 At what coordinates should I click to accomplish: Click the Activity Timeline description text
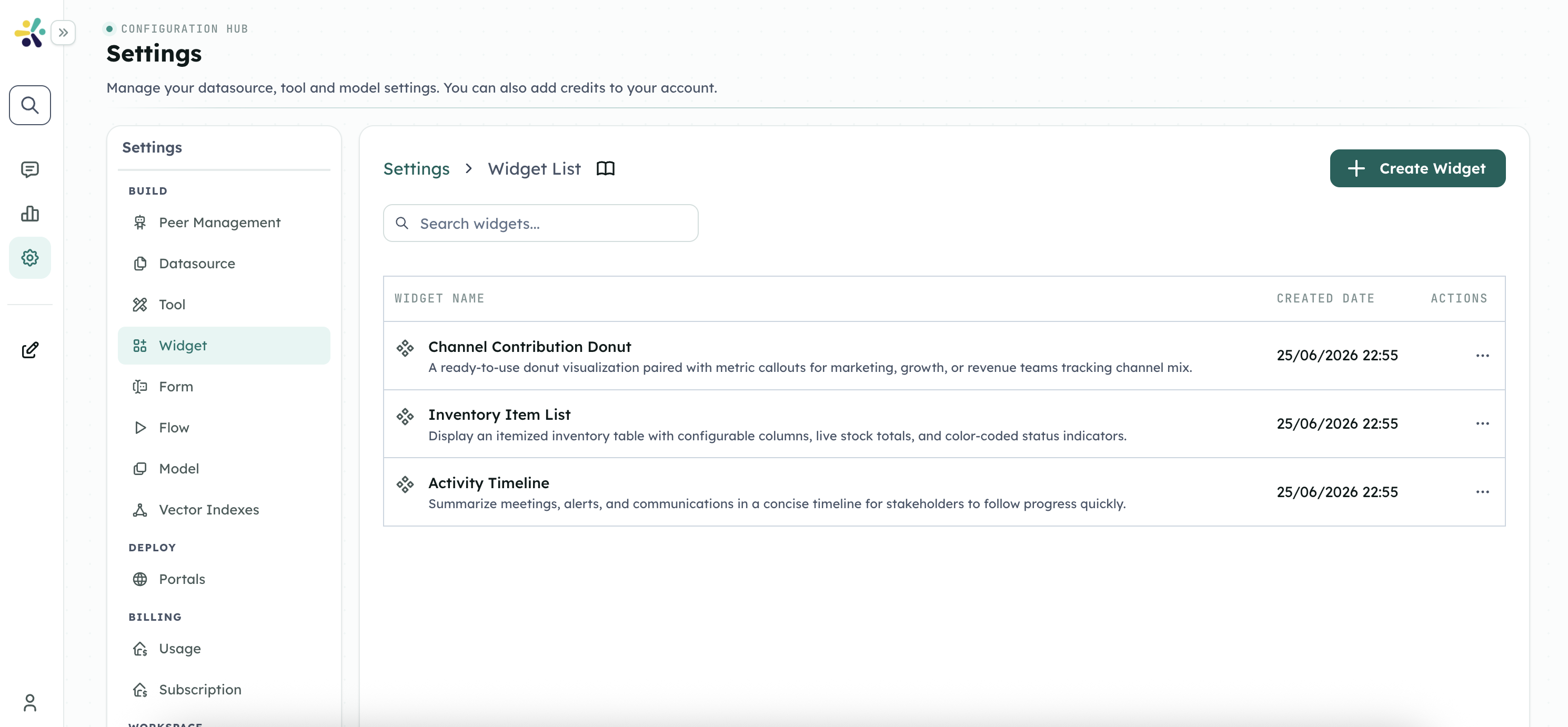[x=777, y=504]
